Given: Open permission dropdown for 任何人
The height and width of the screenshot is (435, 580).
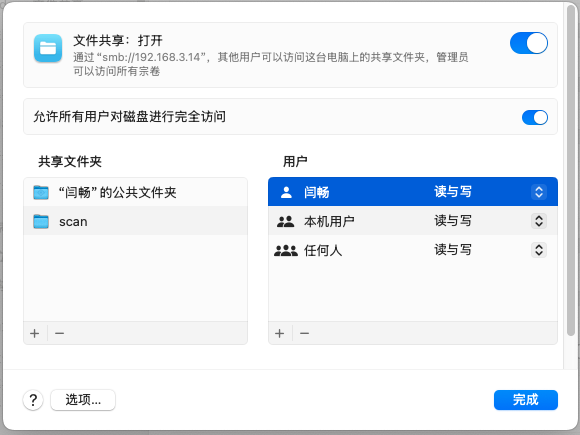Looking at the screenshot, I should [x=539, y=250].
